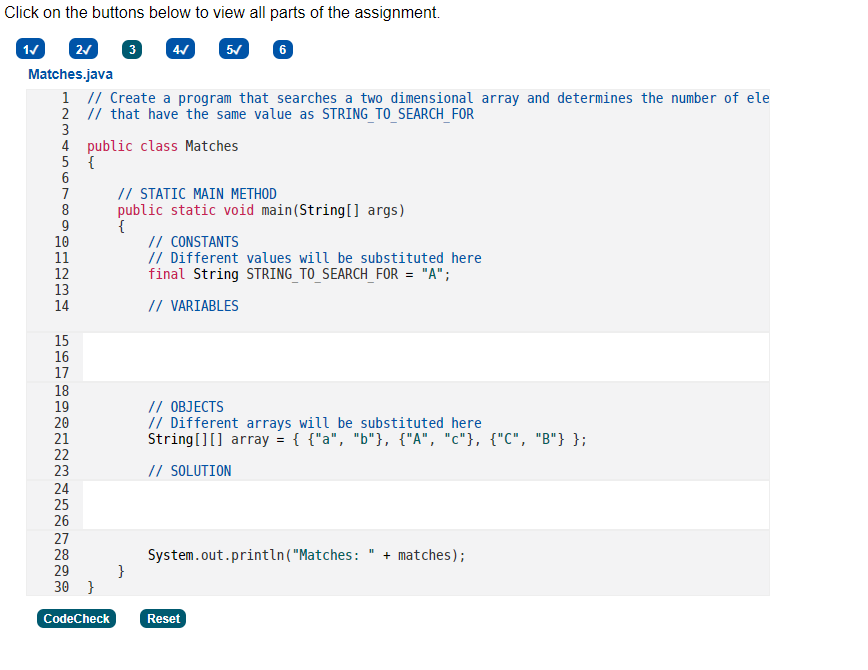The height and width of the screenshot is (670, 868).
Task: Reset the code to its original state
Action: [x=162, y=618]
